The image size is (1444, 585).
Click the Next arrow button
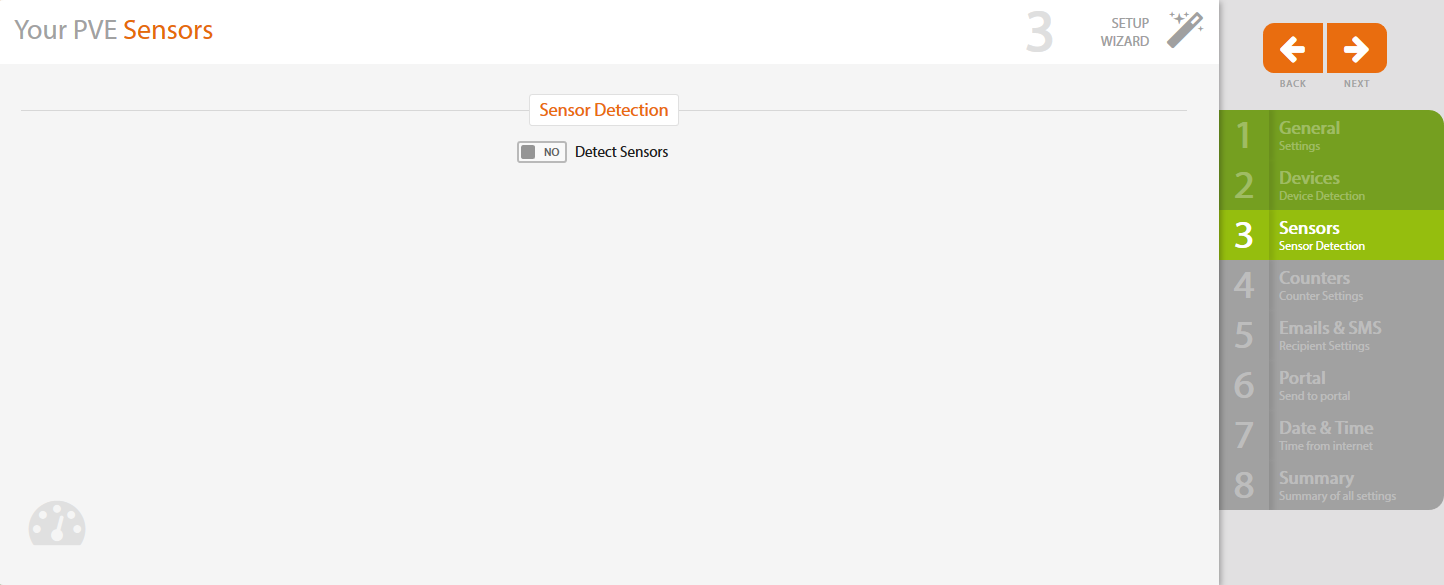point(1357,48)
